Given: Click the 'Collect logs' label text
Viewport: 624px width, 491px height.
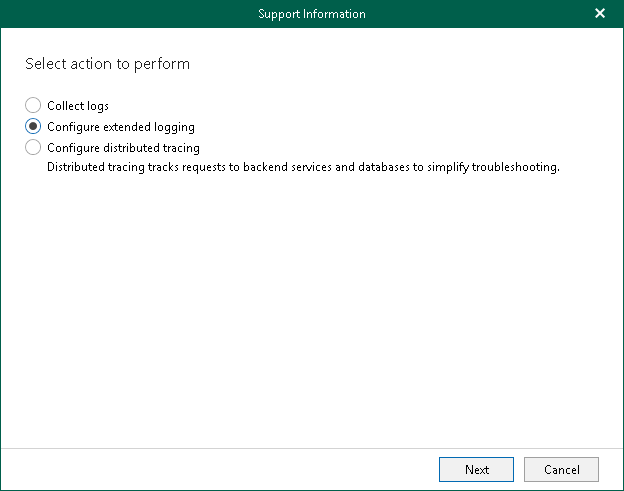Looking at the screenshot, I should click(x=78, y=106).
